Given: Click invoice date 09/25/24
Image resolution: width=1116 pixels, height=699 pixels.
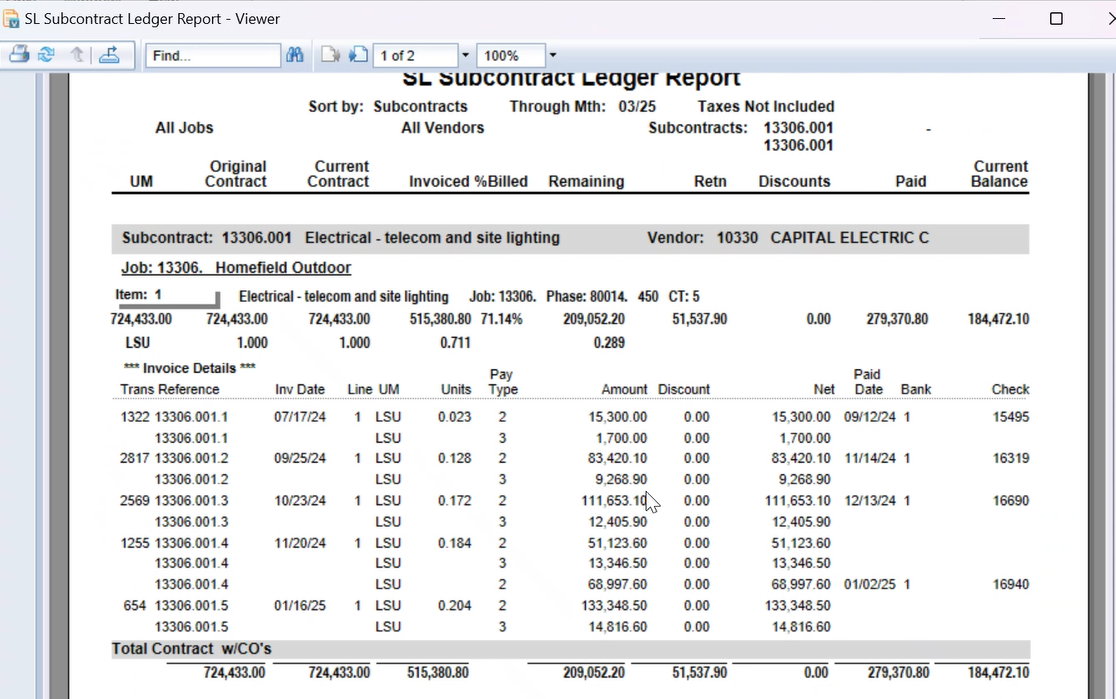Looking at the screenshot, I should [x=300, y=458].
